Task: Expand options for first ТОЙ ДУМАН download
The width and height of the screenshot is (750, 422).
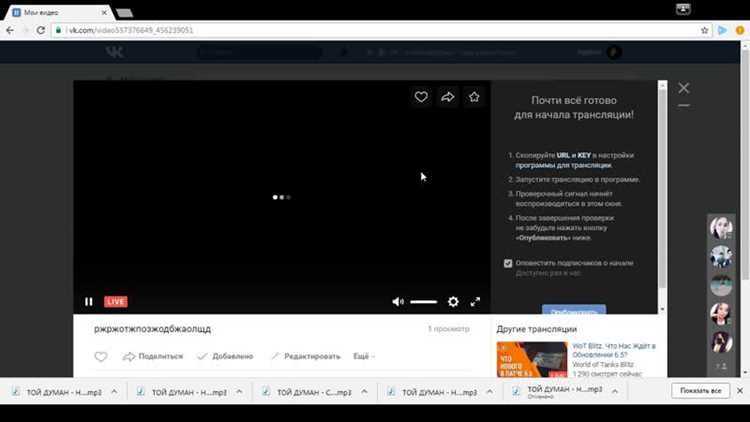Action: pyautogui.click(x=114, y=391)
